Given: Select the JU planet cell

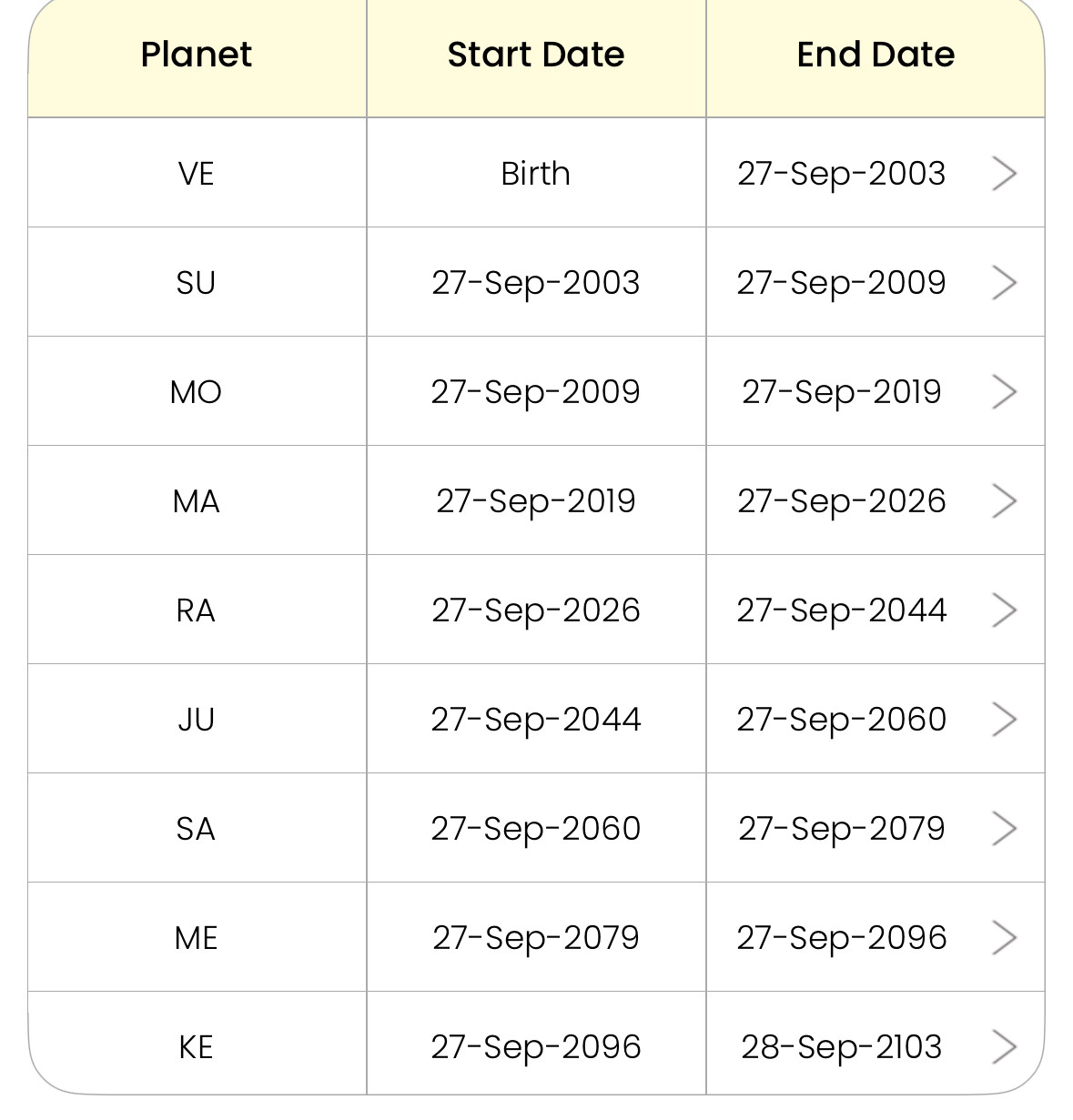Looking at the screenshot, I should click(x=197, y=719).
